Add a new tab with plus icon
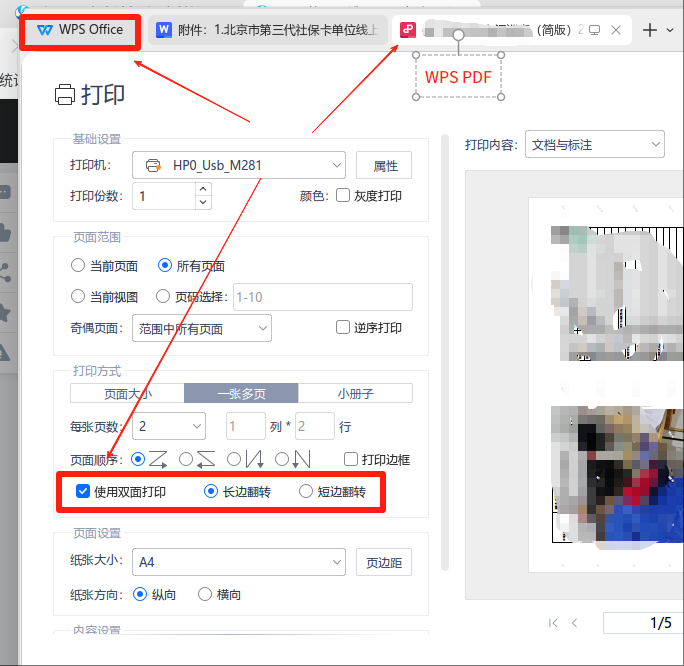Viewport: 684px width, 666px height. [650, 30]
